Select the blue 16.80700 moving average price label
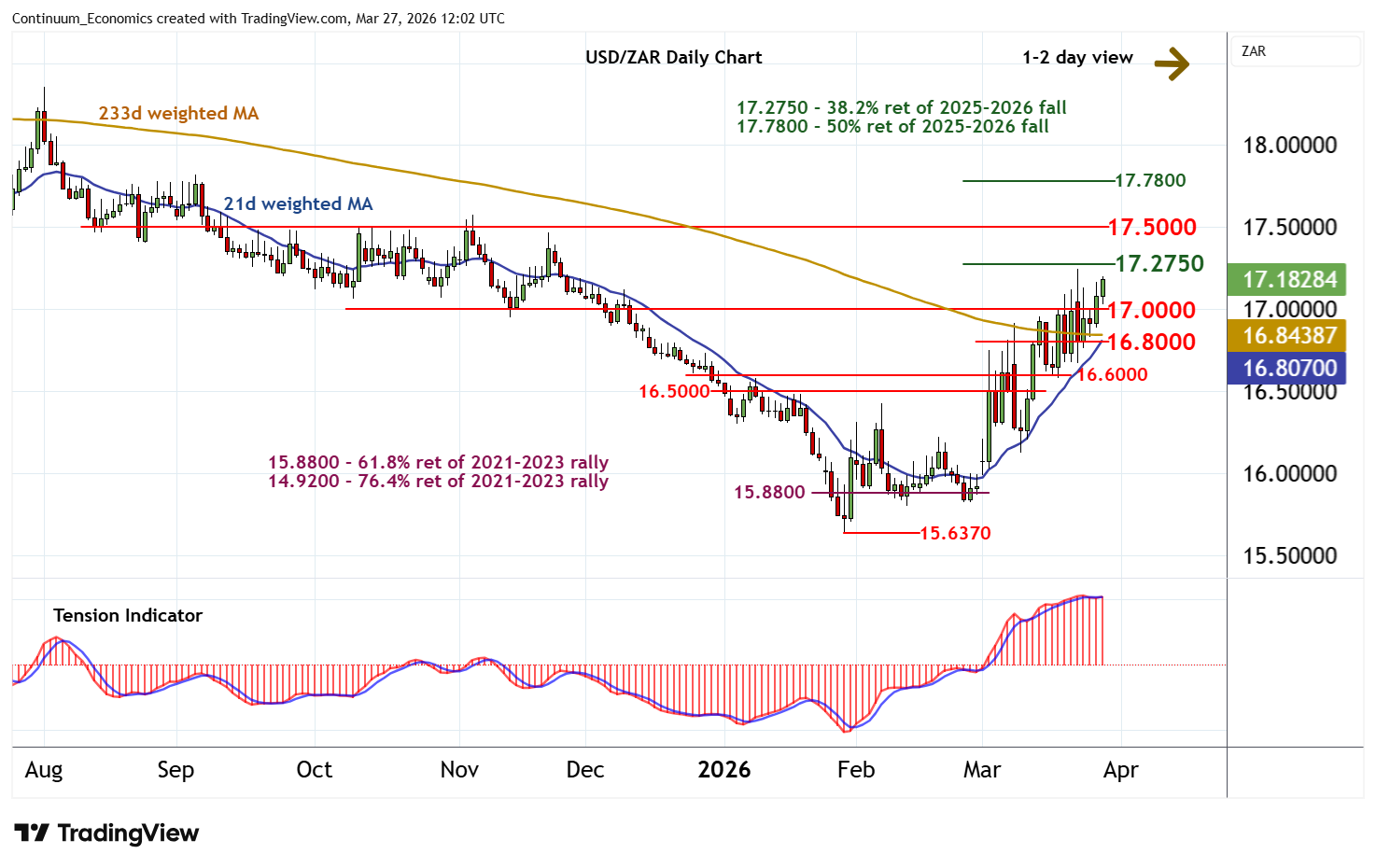The width and height of the screenshot is (1376, 868). click(x=1289, y=368)
